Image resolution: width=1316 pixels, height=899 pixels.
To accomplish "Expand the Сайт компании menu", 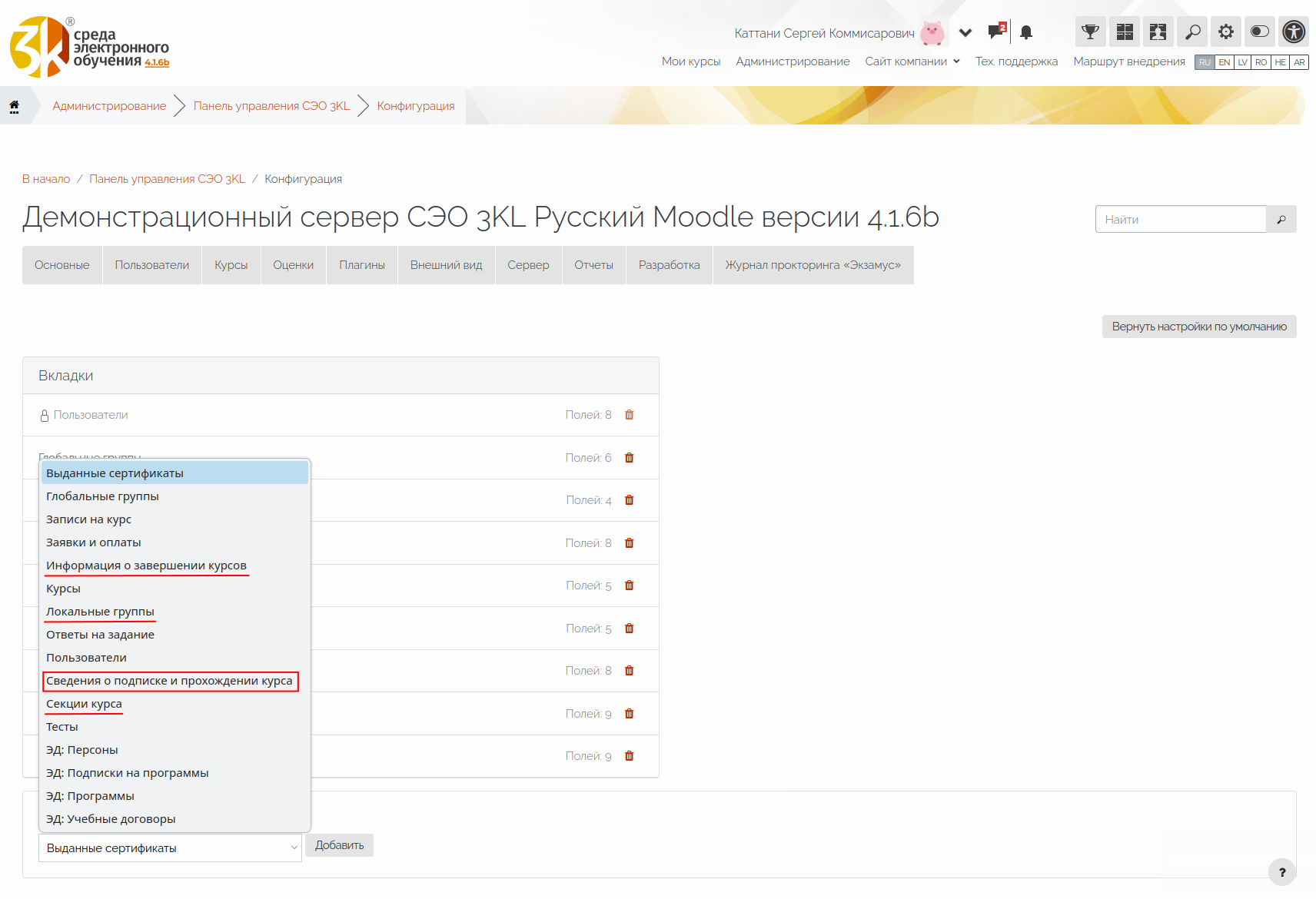I will [912, 61].
